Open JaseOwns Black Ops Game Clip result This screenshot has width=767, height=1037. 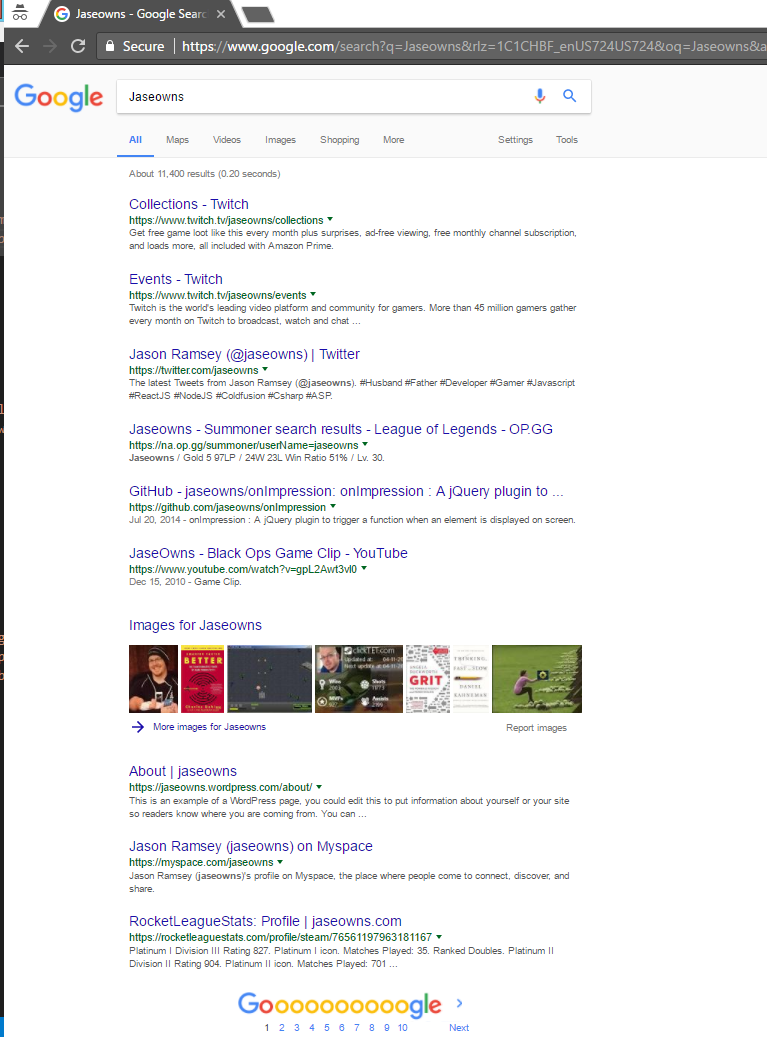[x=268, y=553]
